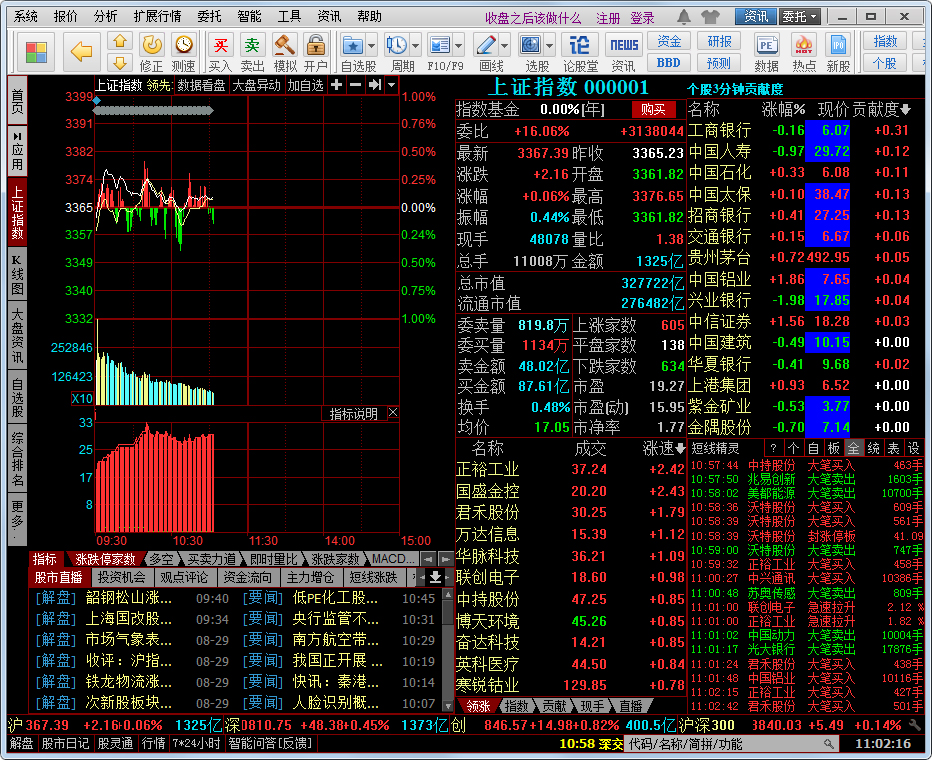
Task: Toggle the 自 filter in 短线精灵
Action: click(x=813, y=448)
